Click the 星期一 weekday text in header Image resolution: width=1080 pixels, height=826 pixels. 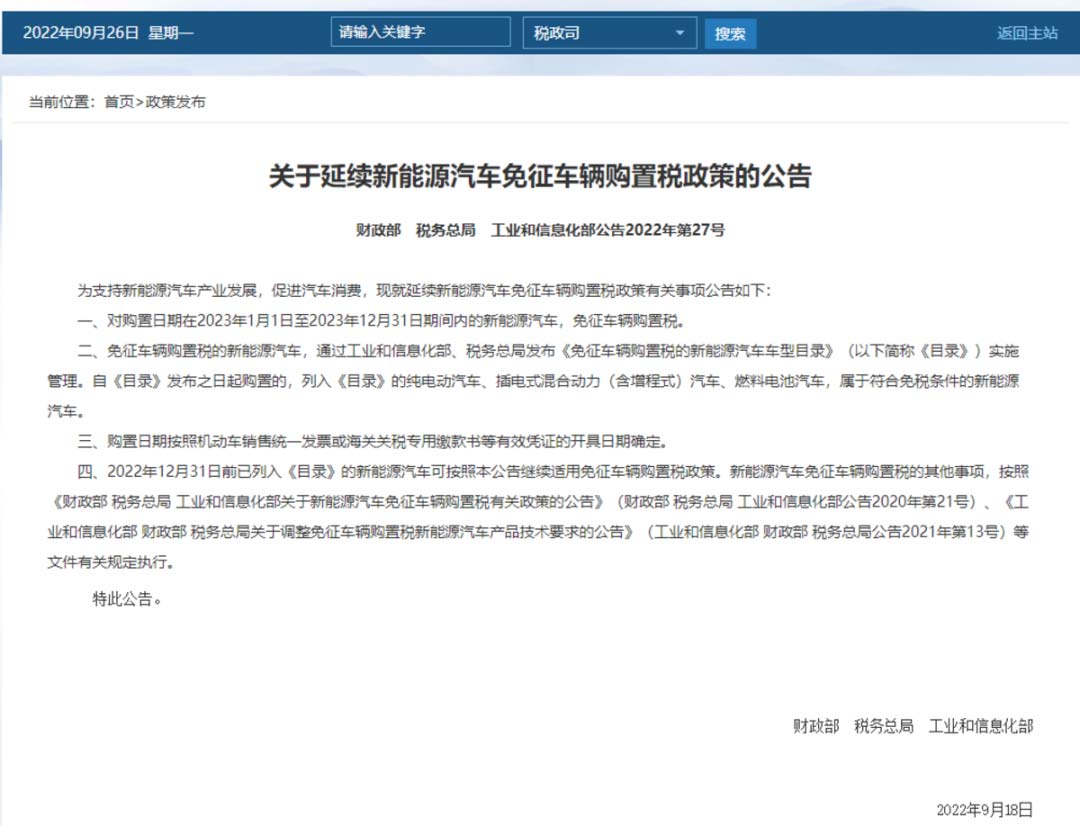click(x=171, y=33)
